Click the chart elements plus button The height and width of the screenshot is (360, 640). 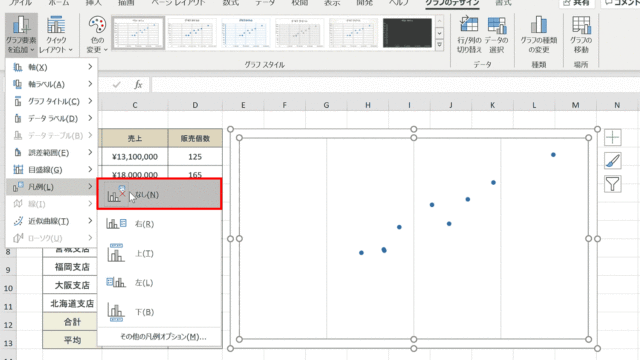[612, 137]
